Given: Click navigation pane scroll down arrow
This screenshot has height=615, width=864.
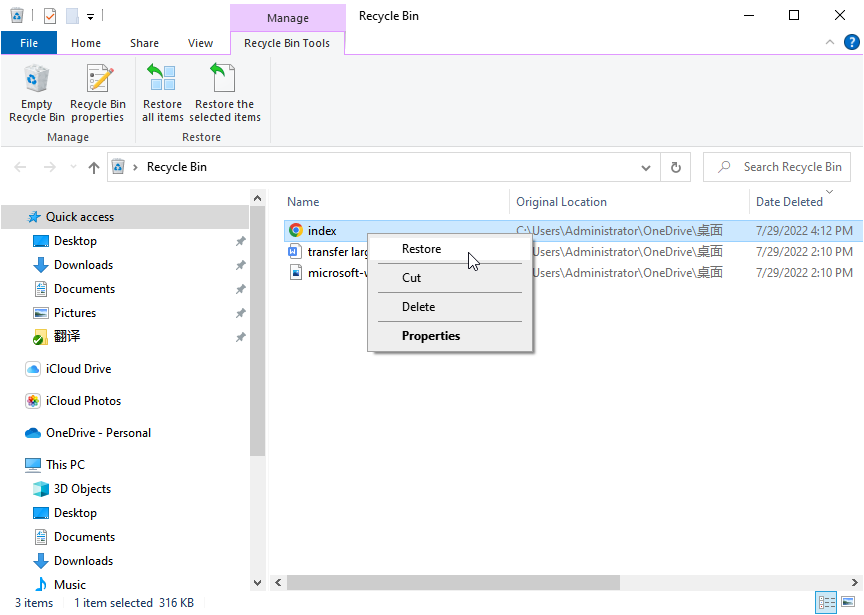Looking at the screenshot, I should [257, 582].
